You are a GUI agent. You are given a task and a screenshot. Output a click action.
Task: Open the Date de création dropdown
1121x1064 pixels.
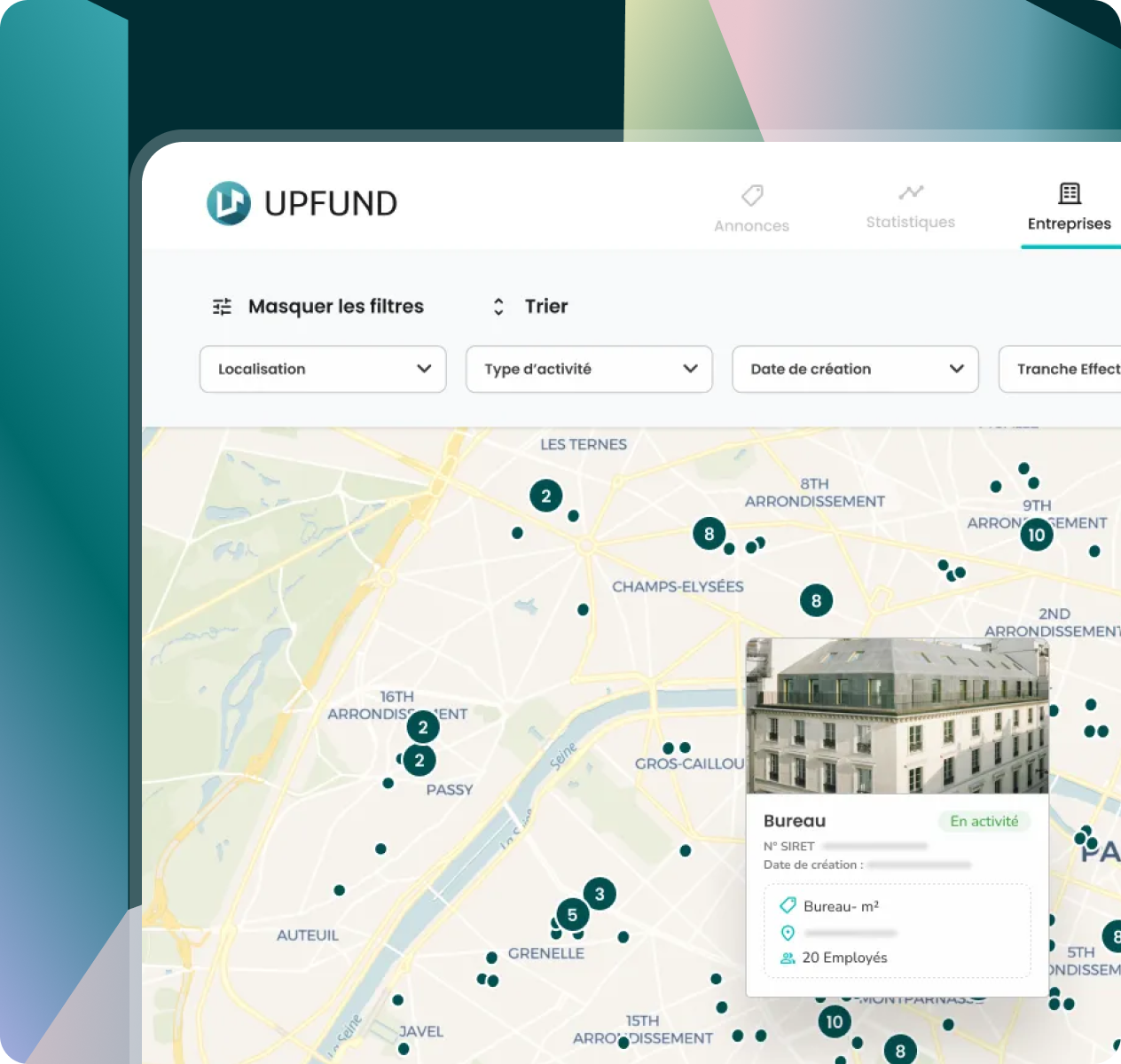pyautogui.click(x=855, y=369)
